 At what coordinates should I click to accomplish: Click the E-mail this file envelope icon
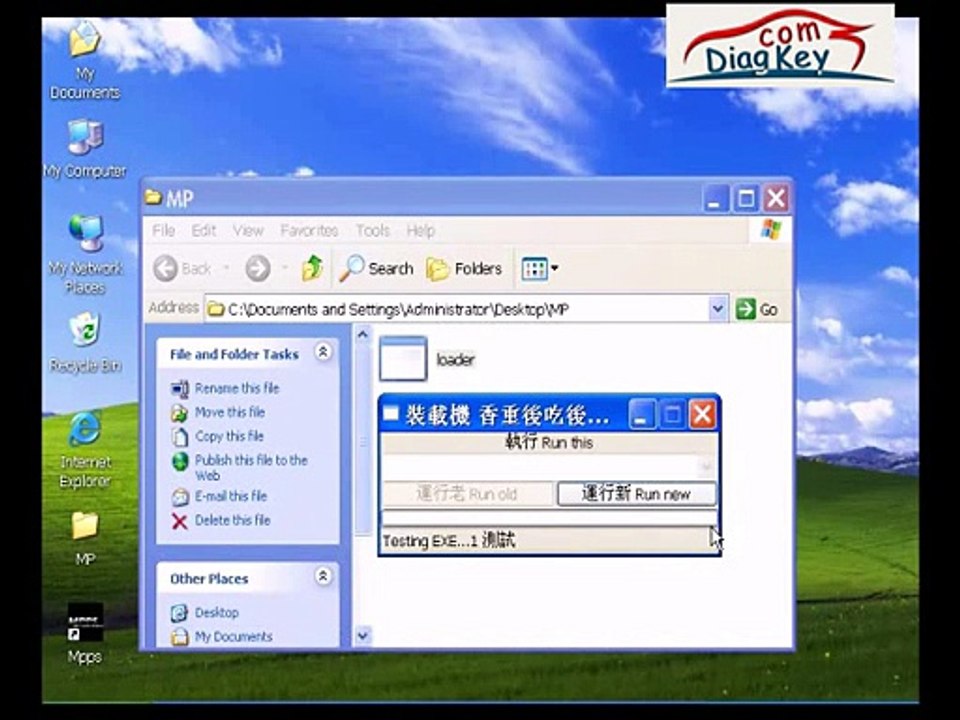point(179,497)
